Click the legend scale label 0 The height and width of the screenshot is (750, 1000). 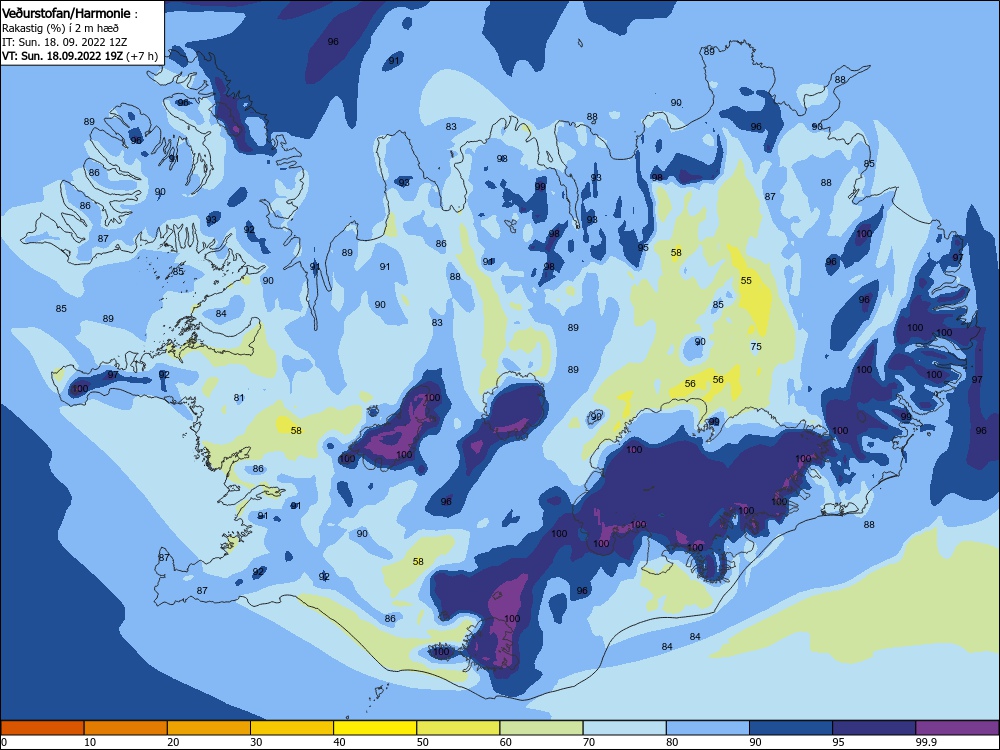(x=4, y=742)
